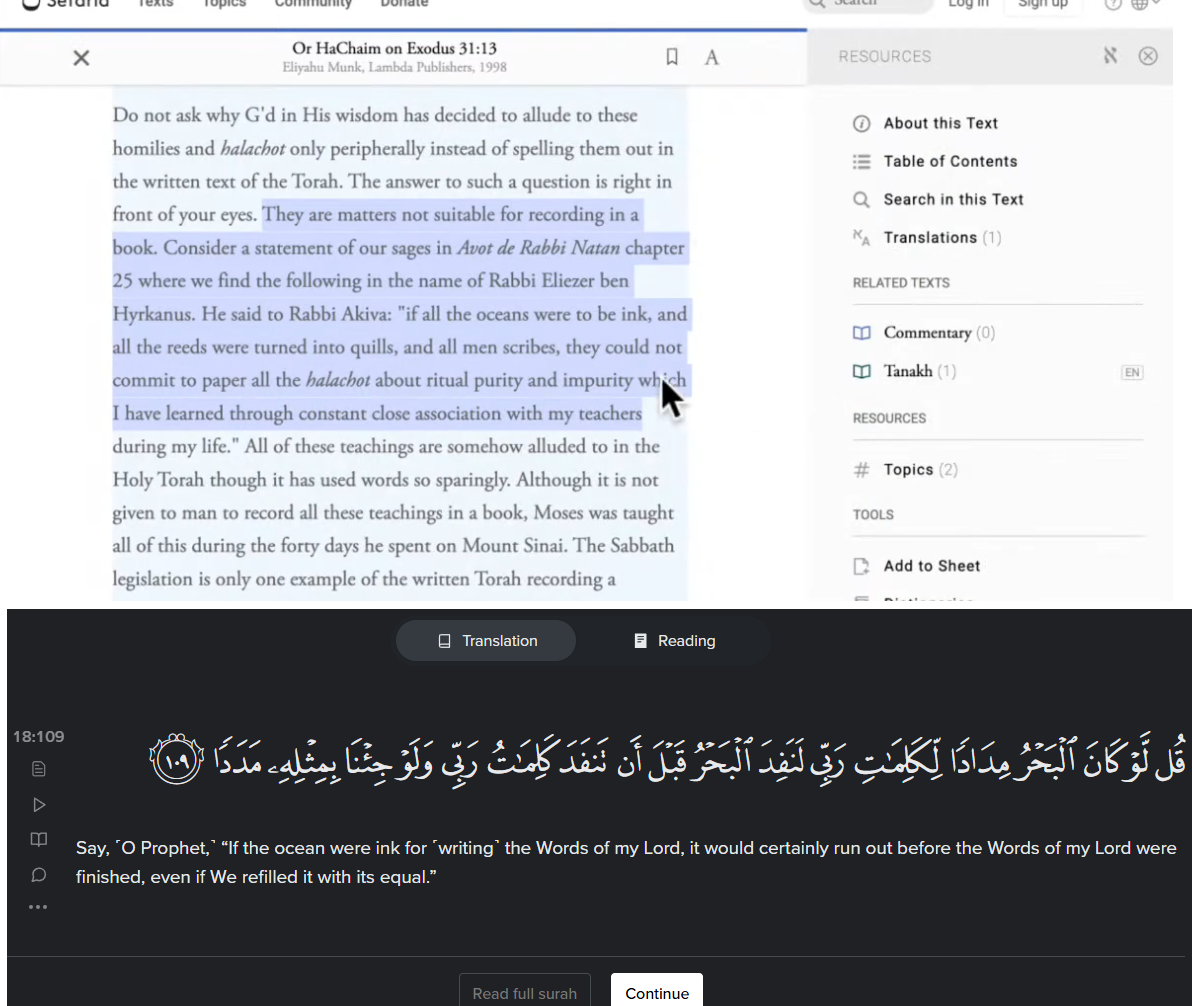Click Sign up in Sefaria header

(x=1043, y=4)
